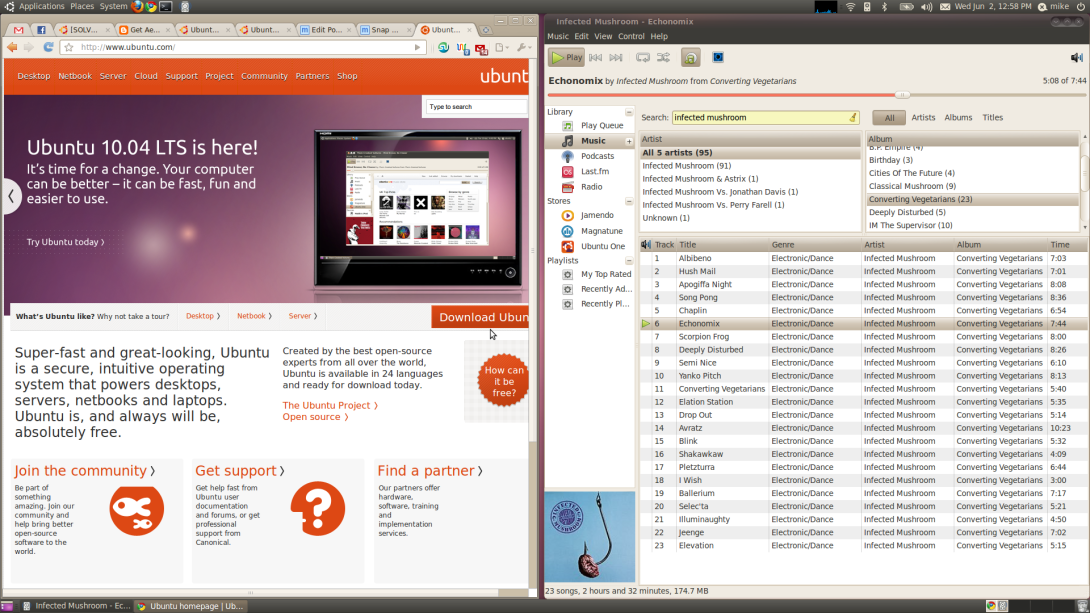Toggle the Last.fm scrobbling headphone button
The width and height of the screenshot is (1090, 613).
tap(690, 58)
